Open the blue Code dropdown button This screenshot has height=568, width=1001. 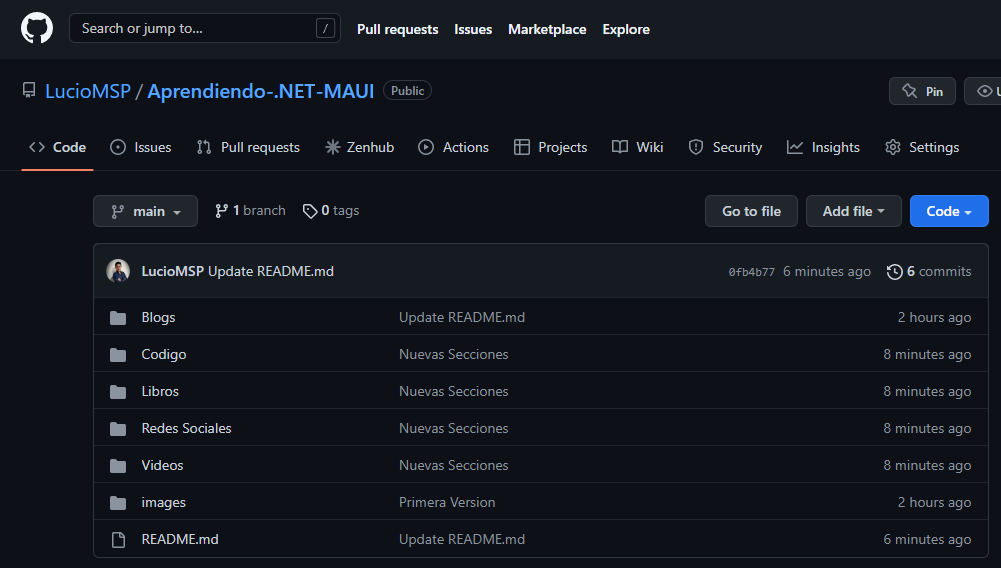[x=949, y=211]
